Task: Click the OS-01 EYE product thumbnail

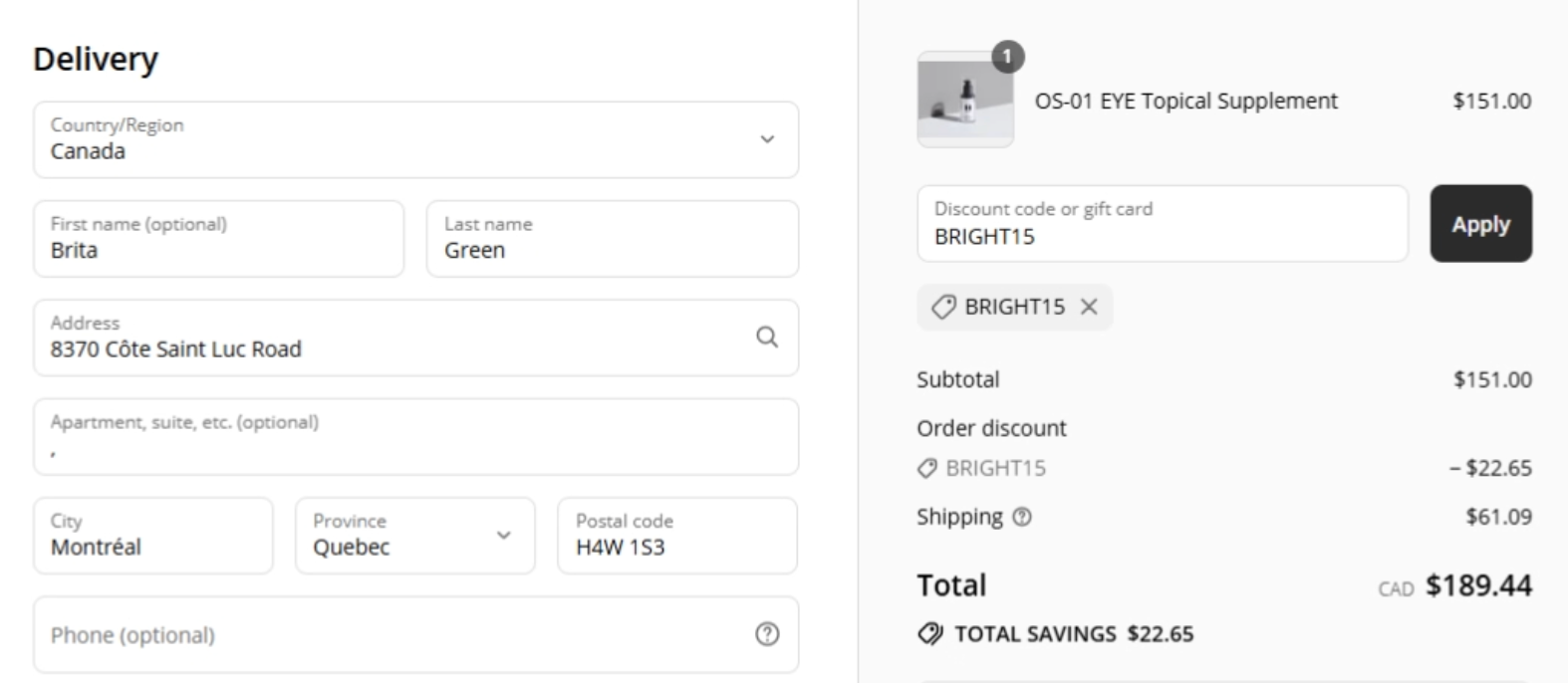Action: tap(965, 100)
